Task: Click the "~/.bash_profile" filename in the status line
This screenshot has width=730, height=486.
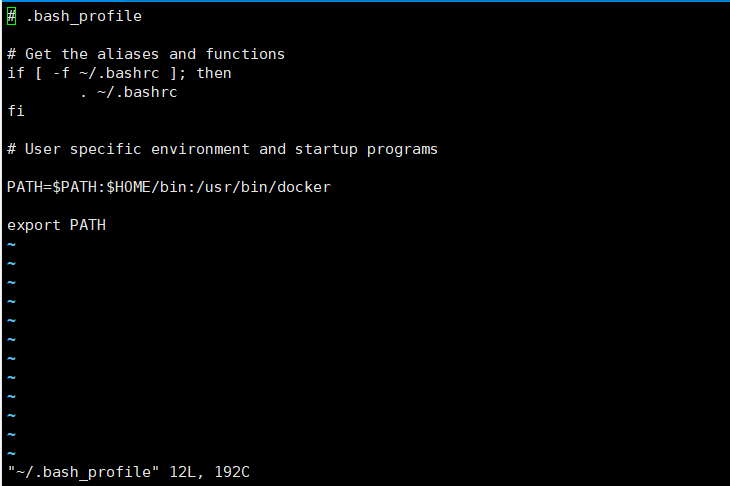Action: click(x=83, y=471)
